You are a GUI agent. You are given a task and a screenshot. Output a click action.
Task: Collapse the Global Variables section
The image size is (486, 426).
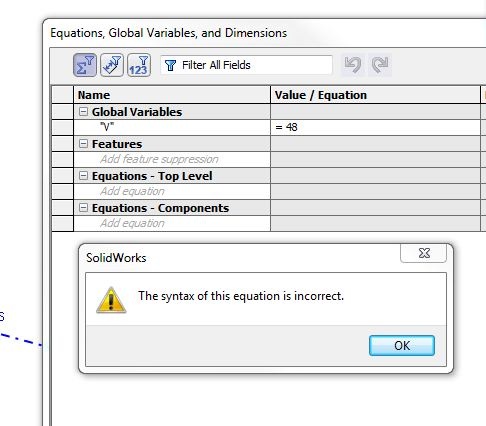pos(83,111)
